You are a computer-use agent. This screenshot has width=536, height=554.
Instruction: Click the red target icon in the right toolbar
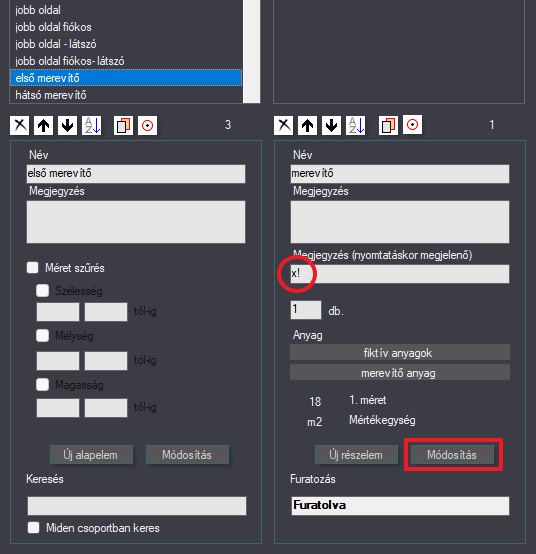412,125
